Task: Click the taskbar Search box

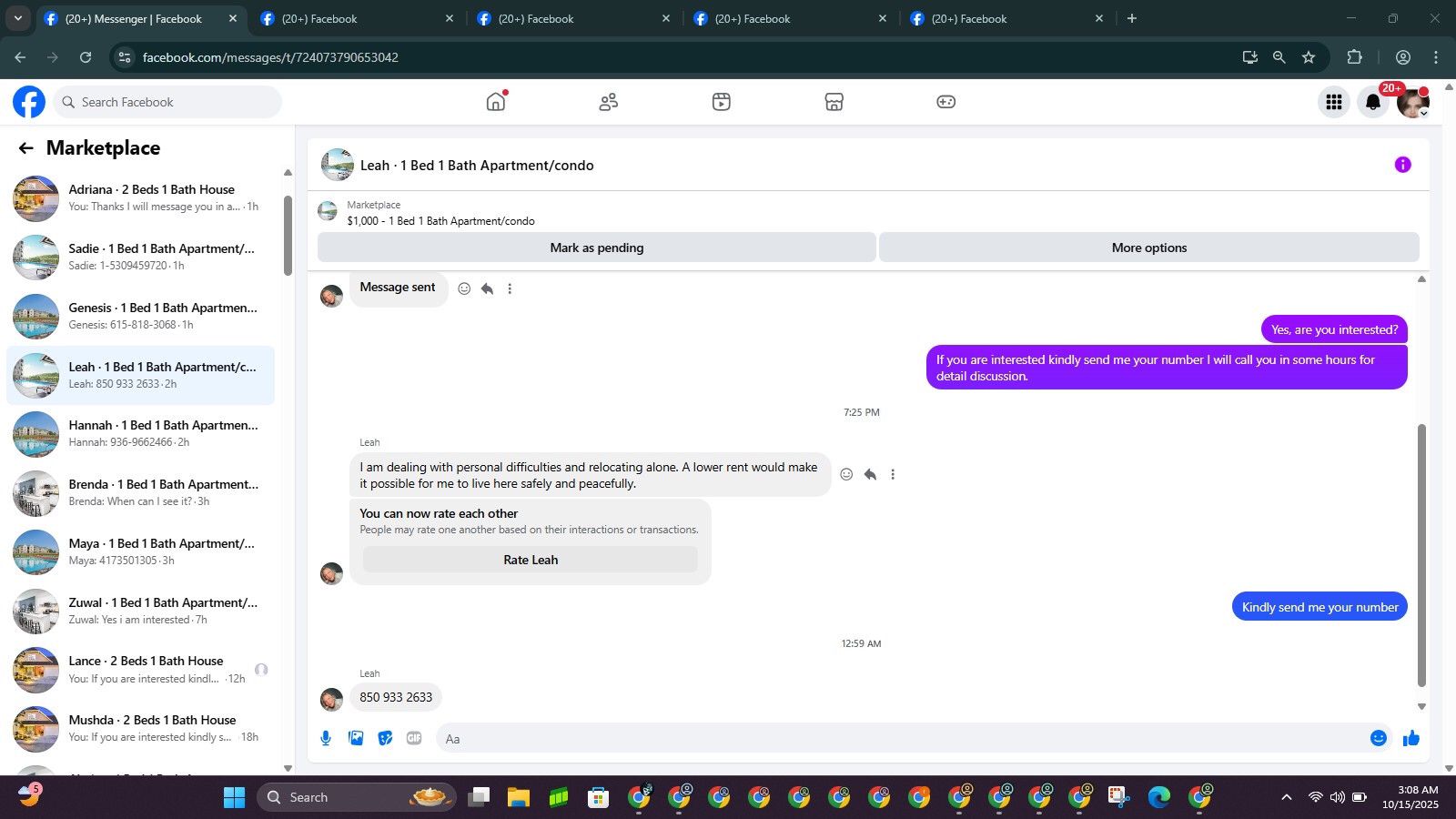Action: tap(356, 797)
